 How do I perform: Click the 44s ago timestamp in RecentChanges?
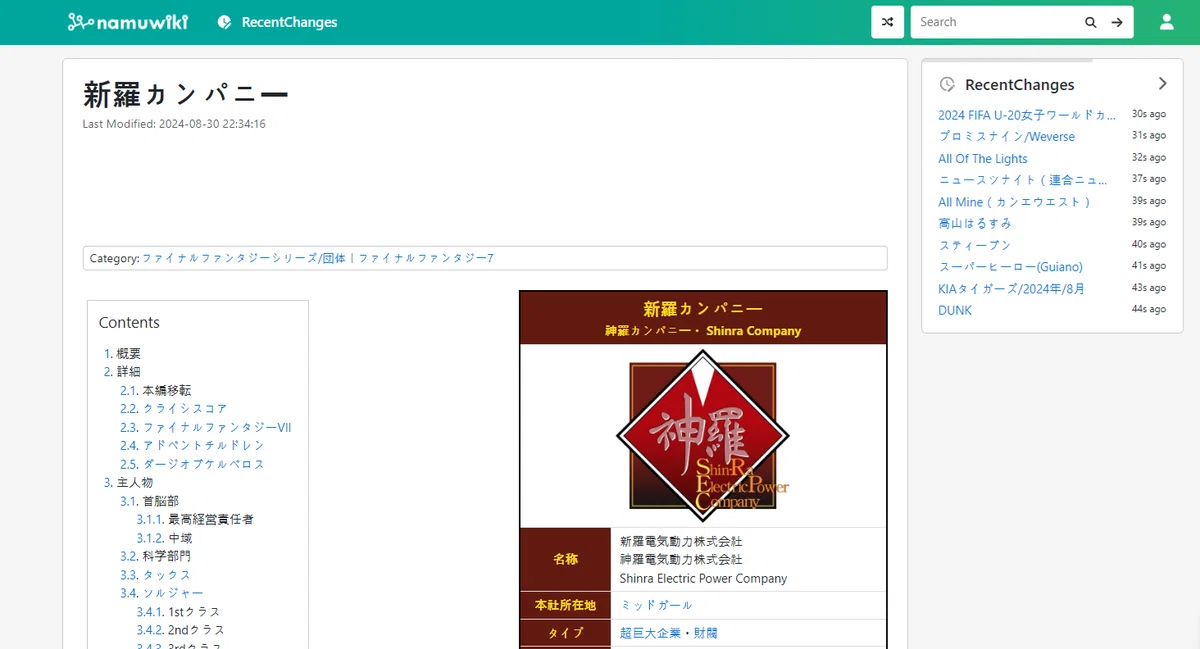1149,309
